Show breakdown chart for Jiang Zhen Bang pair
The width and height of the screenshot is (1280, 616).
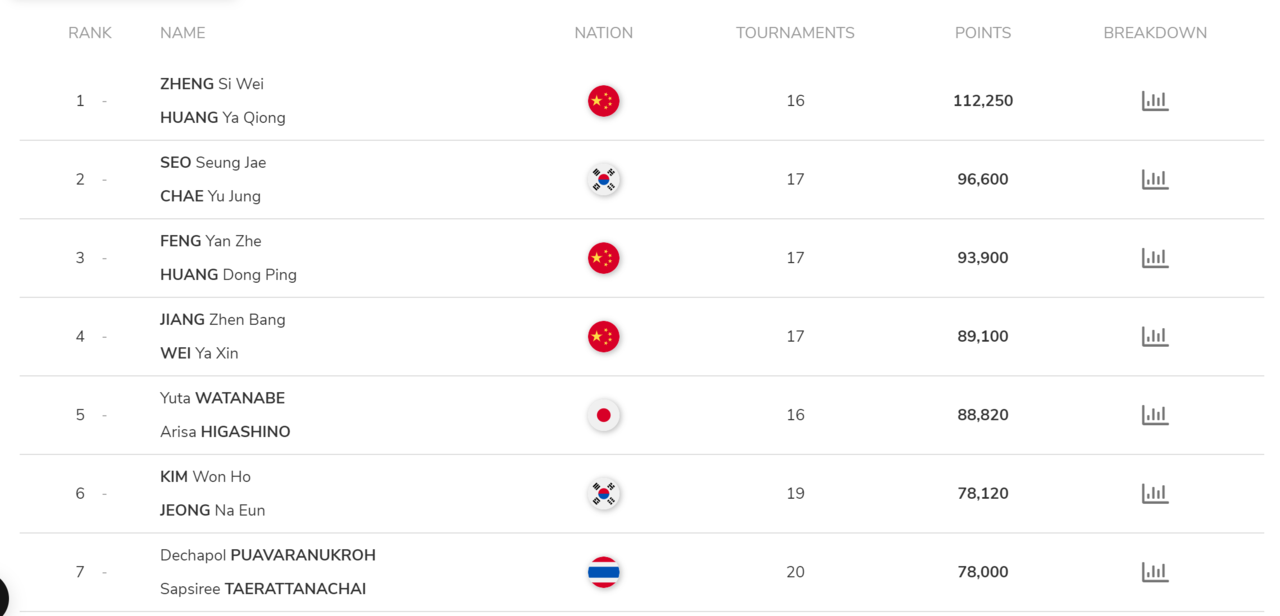pyautogui.click(x=1155, y=337)
